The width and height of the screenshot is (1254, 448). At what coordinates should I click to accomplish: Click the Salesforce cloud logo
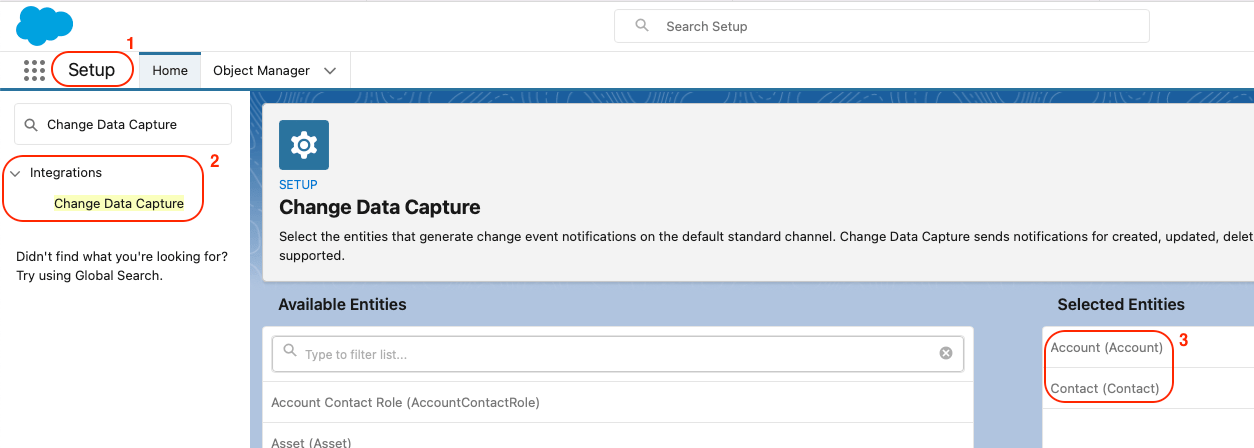pos(44,25)
